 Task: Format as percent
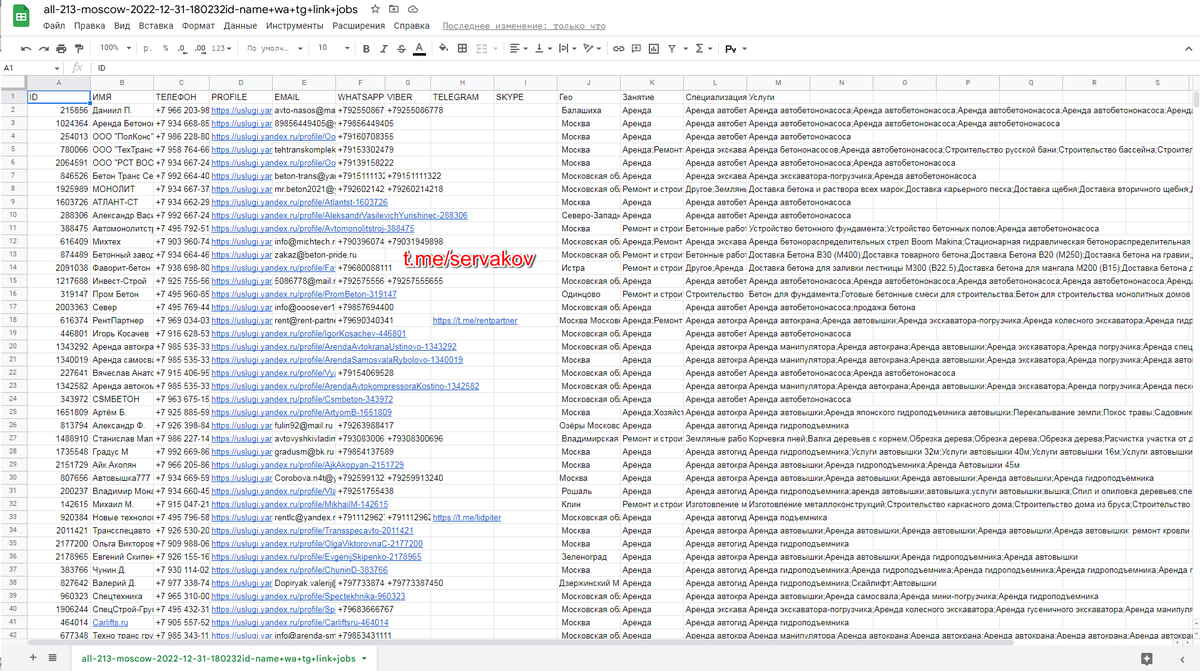tap(165, 48)
